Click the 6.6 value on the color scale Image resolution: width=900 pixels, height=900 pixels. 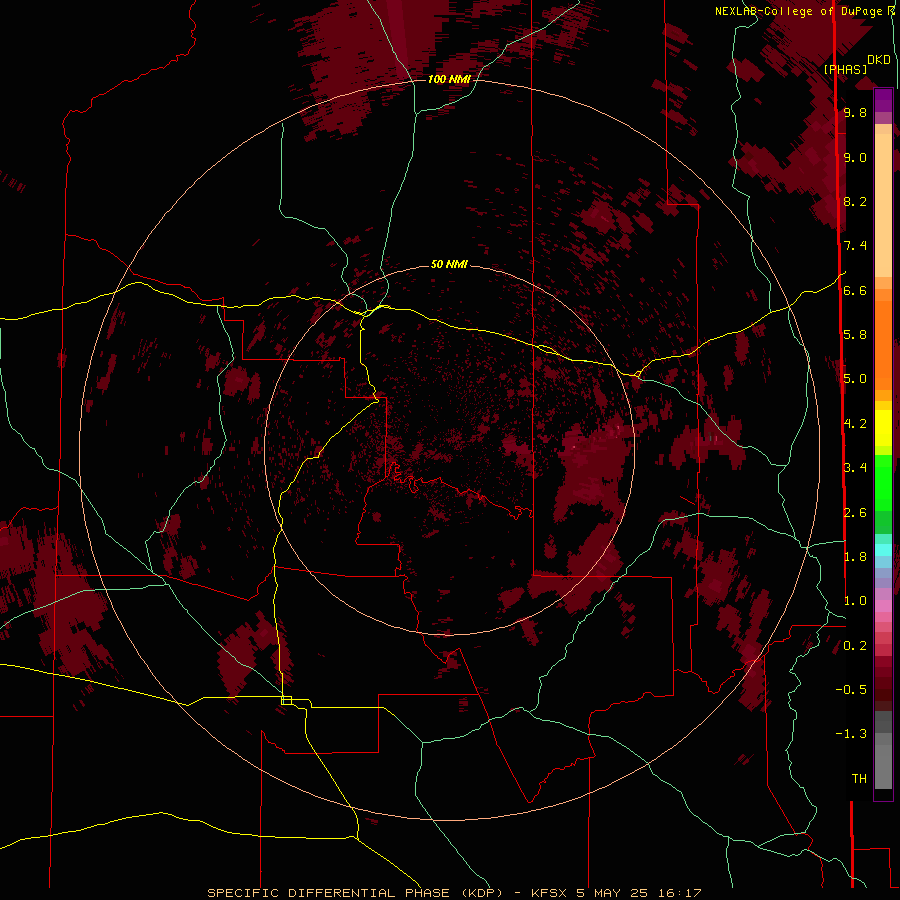click(855, 290)
